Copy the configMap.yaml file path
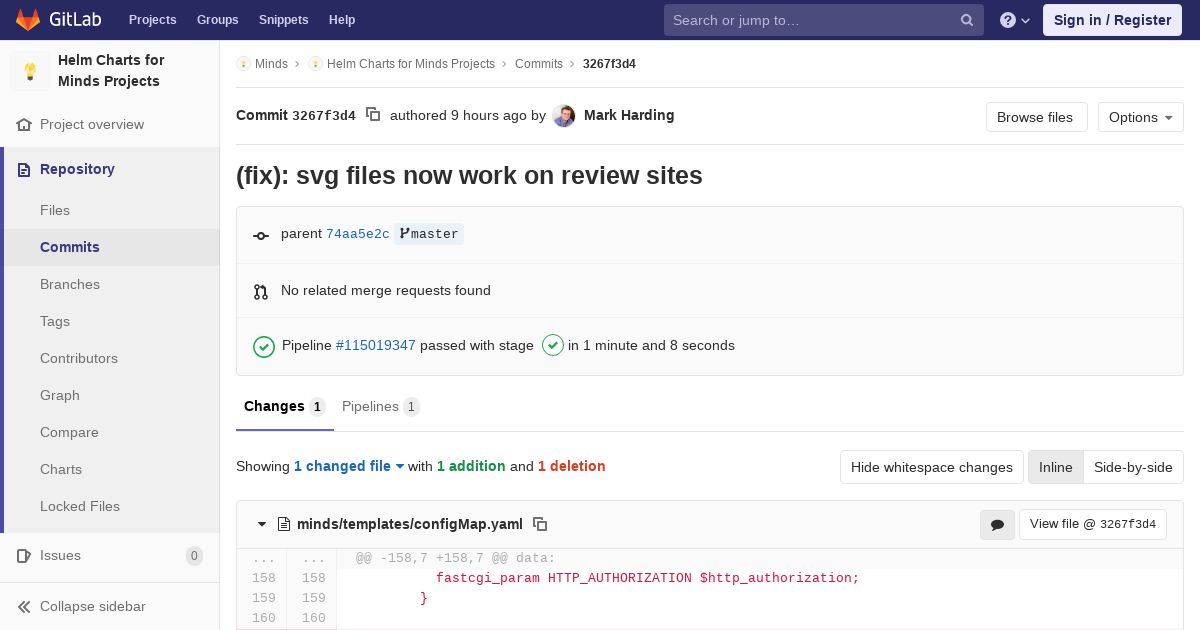This screenshot has height=630, width=1200. tap(540, 524)
